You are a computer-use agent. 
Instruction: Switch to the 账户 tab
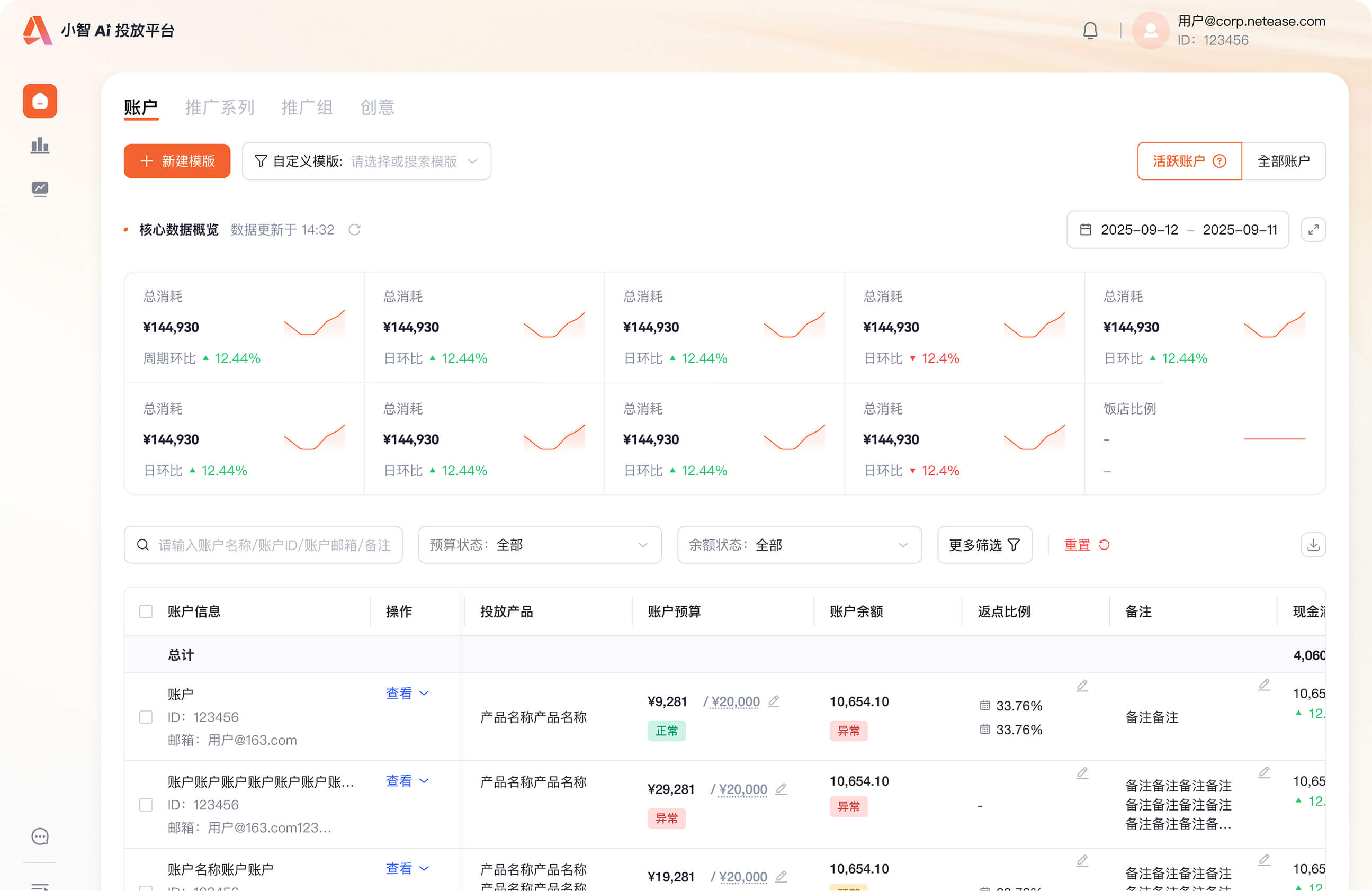tap(141, 108)
